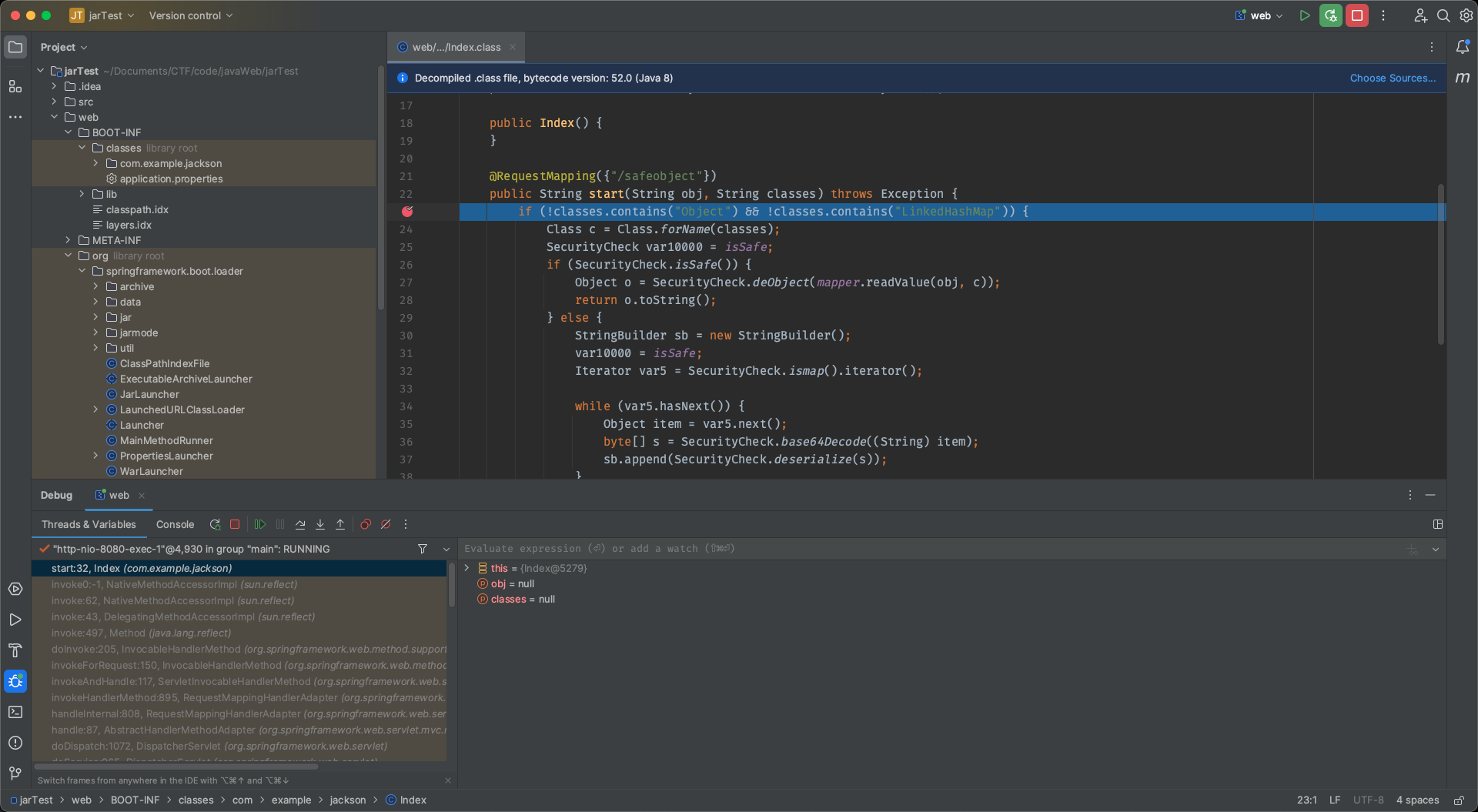Click the Step Into arrow icon
Screen dimensions: 1478x812
[x=320, y=524]
